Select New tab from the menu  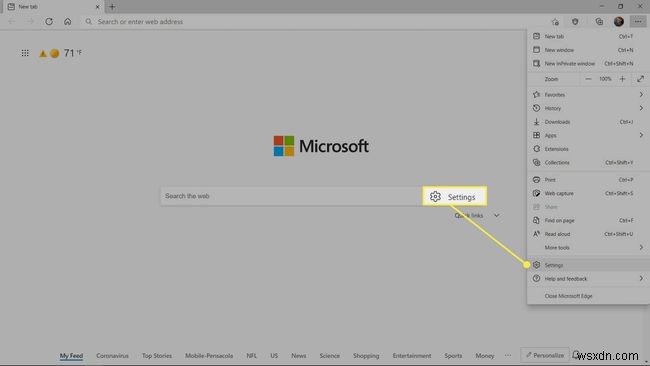tap(588, 36)
